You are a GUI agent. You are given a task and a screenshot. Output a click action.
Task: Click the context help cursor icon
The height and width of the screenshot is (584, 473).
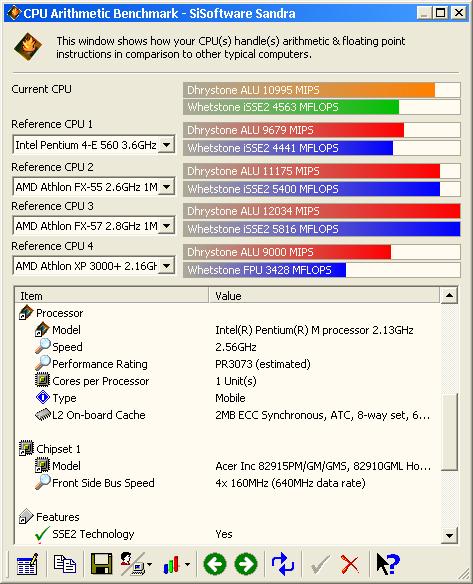coord(388,564)
